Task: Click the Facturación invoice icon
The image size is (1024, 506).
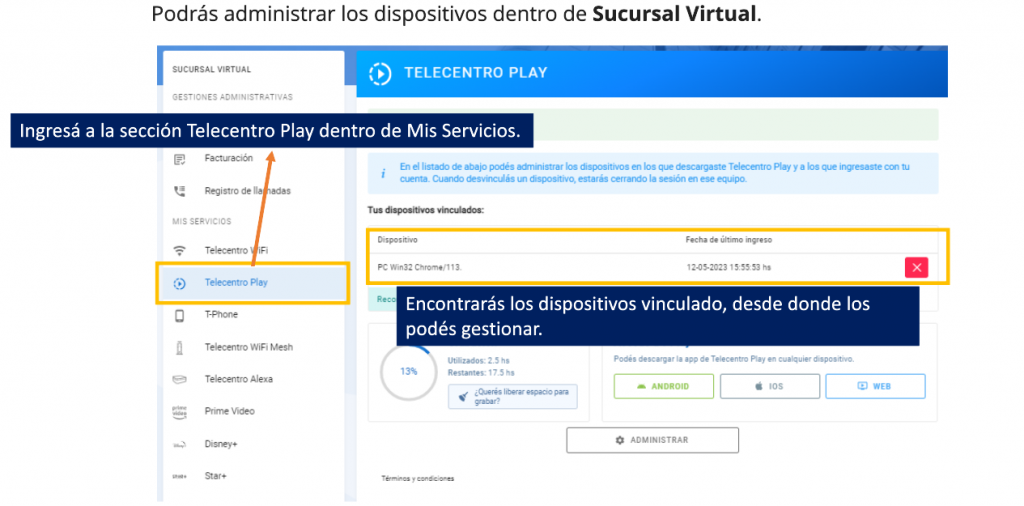Action: click(179, 159)
